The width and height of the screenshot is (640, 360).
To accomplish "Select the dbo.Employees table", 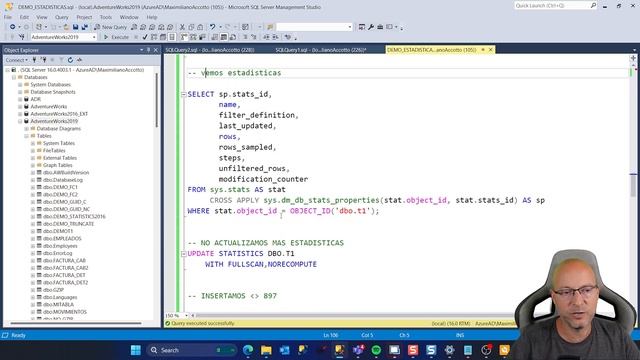I will point(60,246).
